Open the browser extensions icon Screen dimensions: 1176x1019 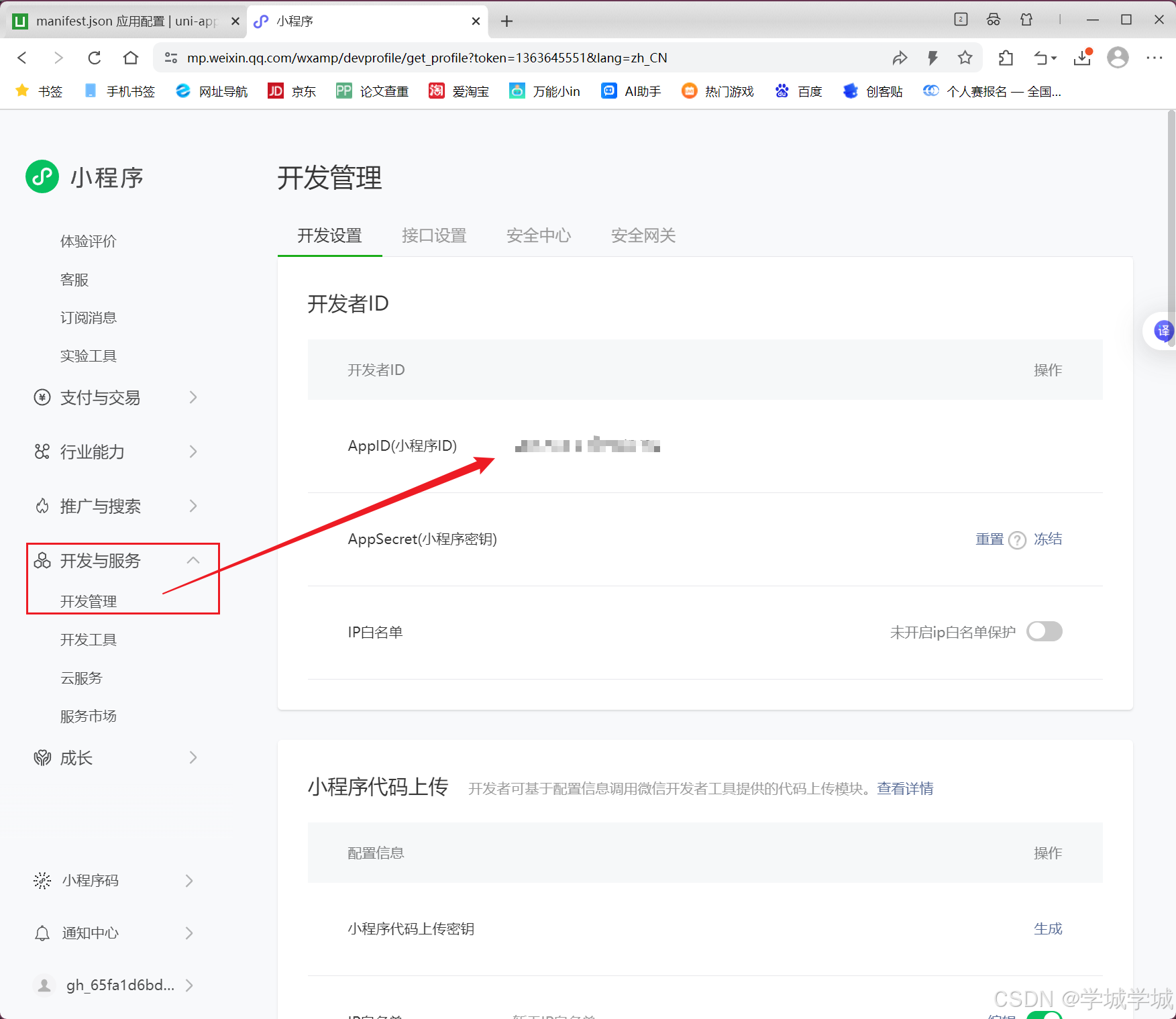(1005, 58)
